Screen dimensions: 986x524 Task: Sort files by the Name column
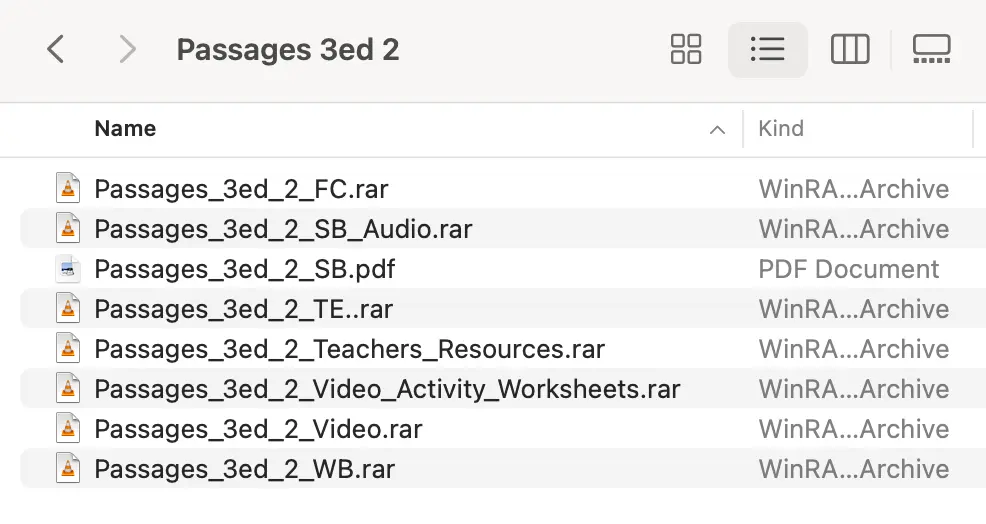click(125, 128)
